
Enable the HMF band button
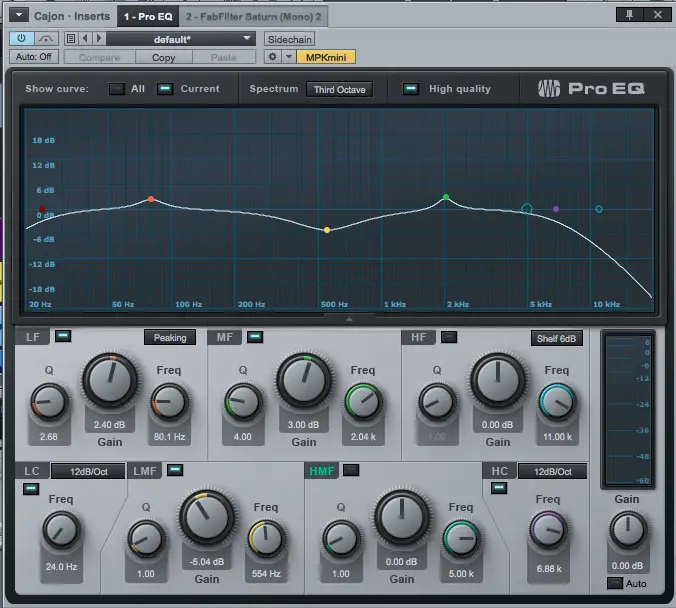coord(351,470)
